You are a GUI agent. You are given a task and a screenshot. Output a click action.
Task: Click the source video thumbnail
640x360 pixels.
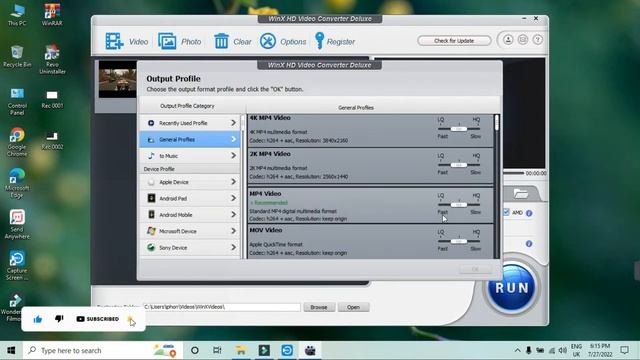(x=118, y=80)
